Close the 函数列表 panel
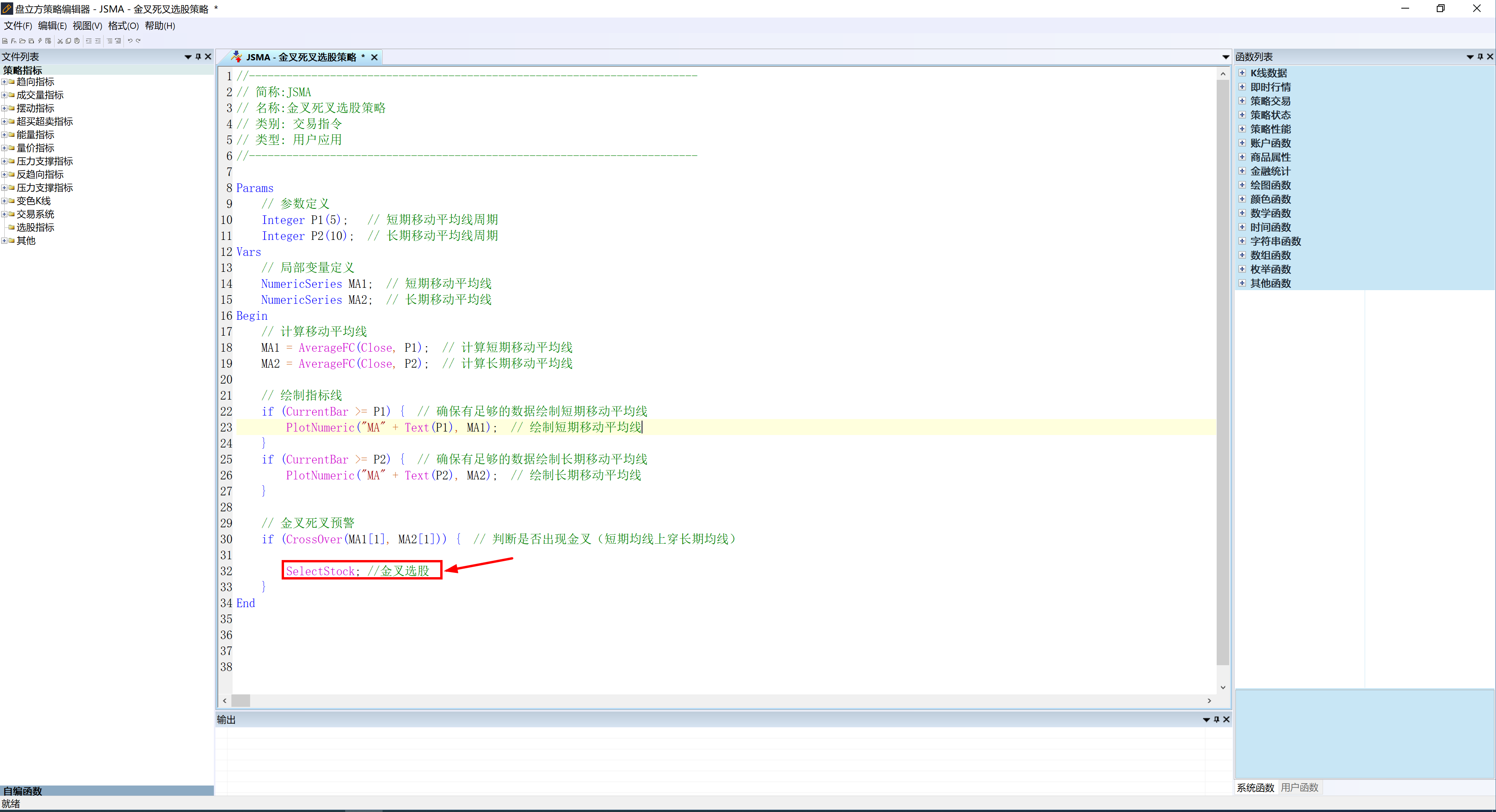 click(1490, 56)
